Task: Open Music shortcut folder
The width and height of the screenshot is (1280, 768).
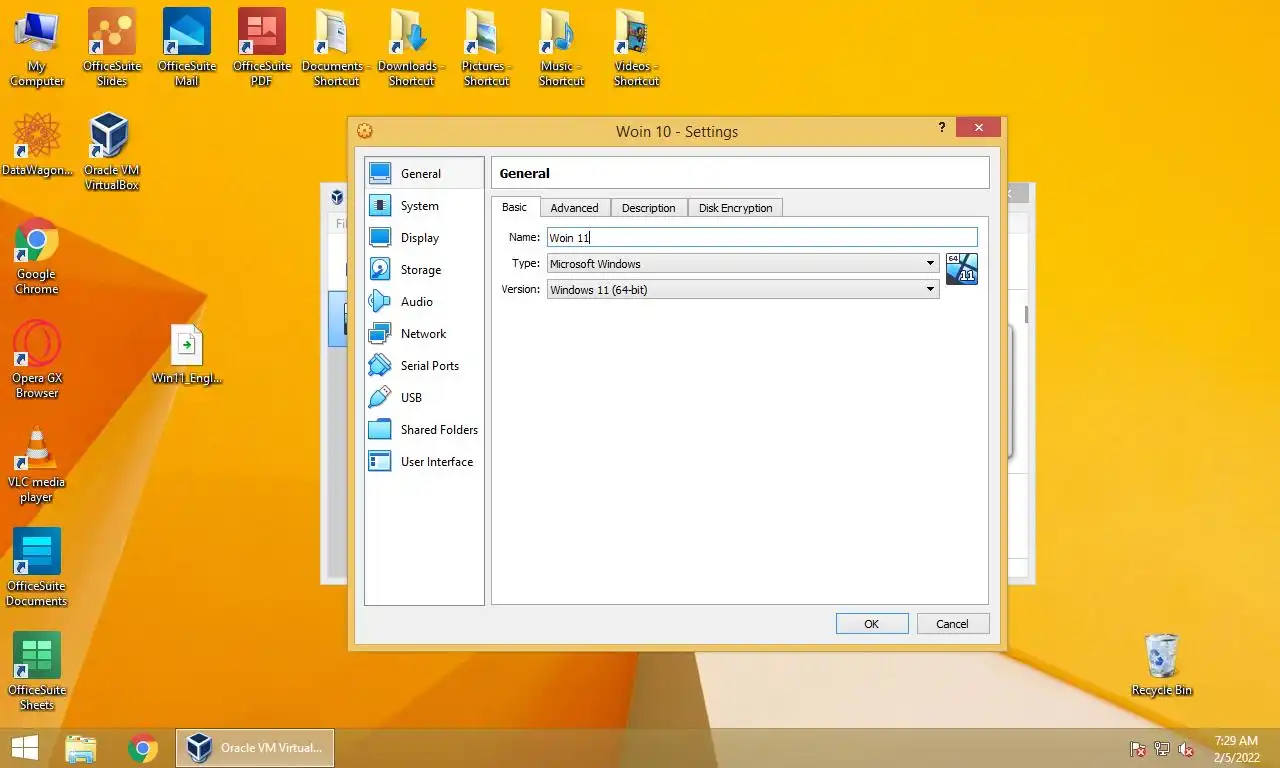Action: [x=561, y=49]
